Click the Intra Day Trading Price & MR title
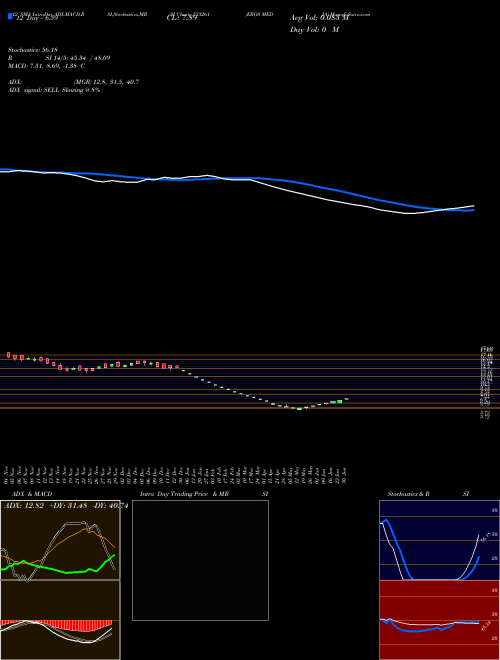500x660 pixels. click(x=184, y=494)
